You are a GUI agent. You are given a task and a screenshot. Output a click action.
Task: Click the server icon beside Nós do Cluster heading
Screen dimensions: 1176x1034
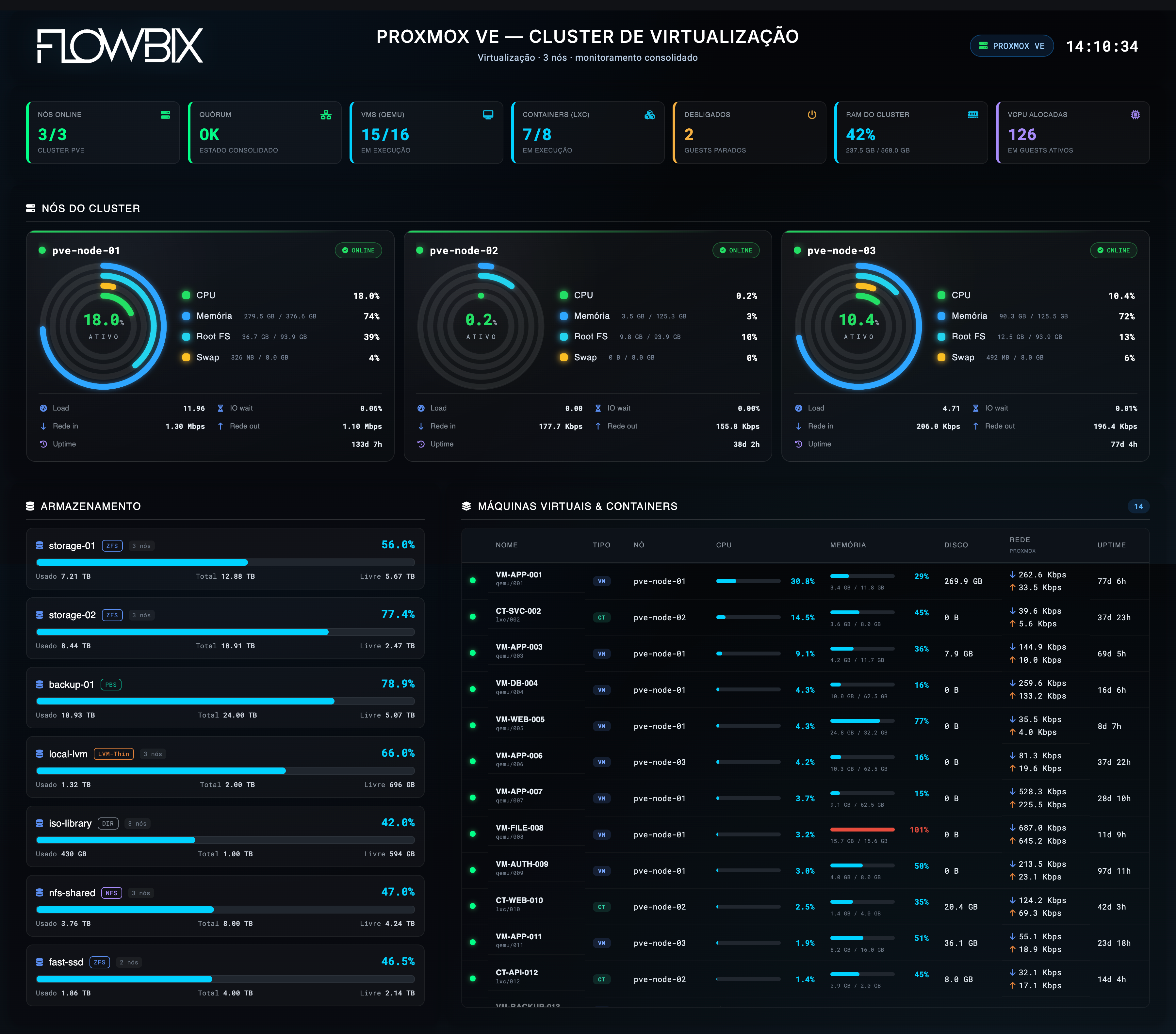tap(30, 208)
